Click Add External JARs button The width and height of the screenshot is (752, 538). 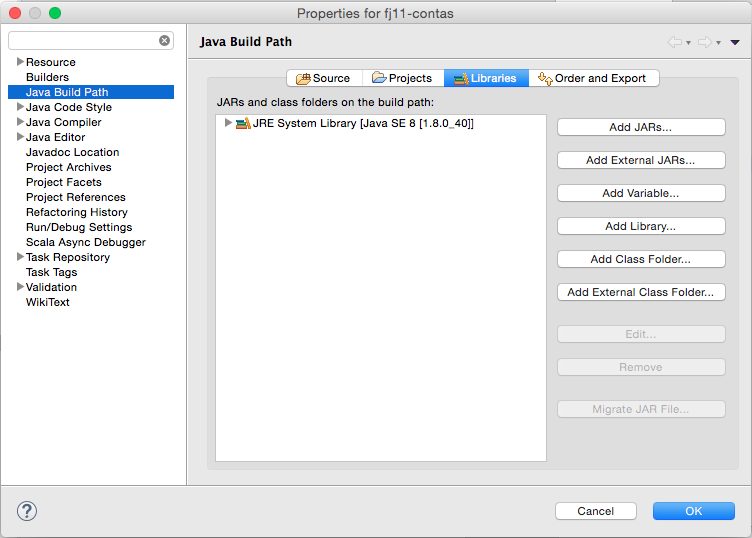click(x=640, y=160)
